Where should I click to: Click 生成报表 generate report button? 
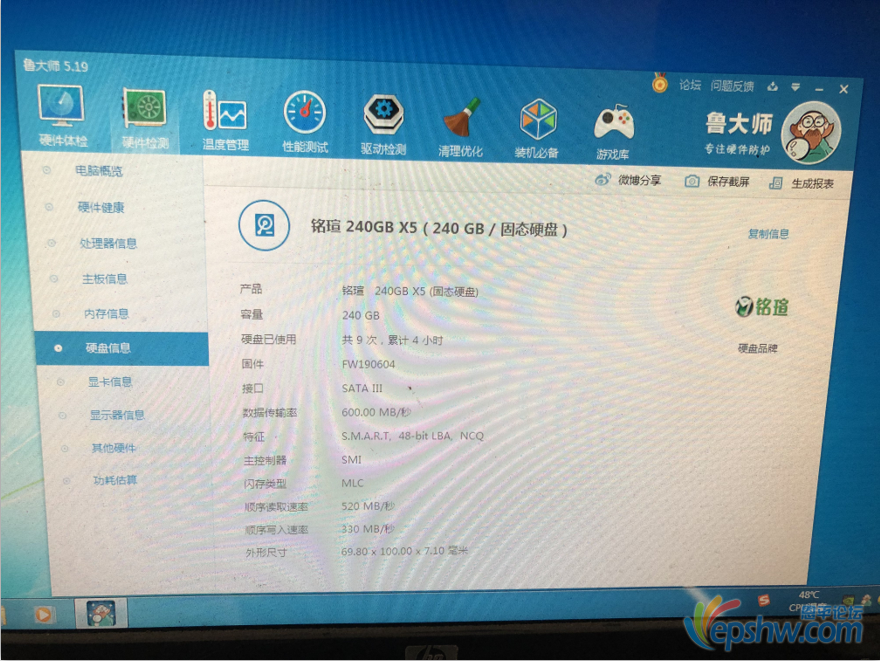[801, 183]
